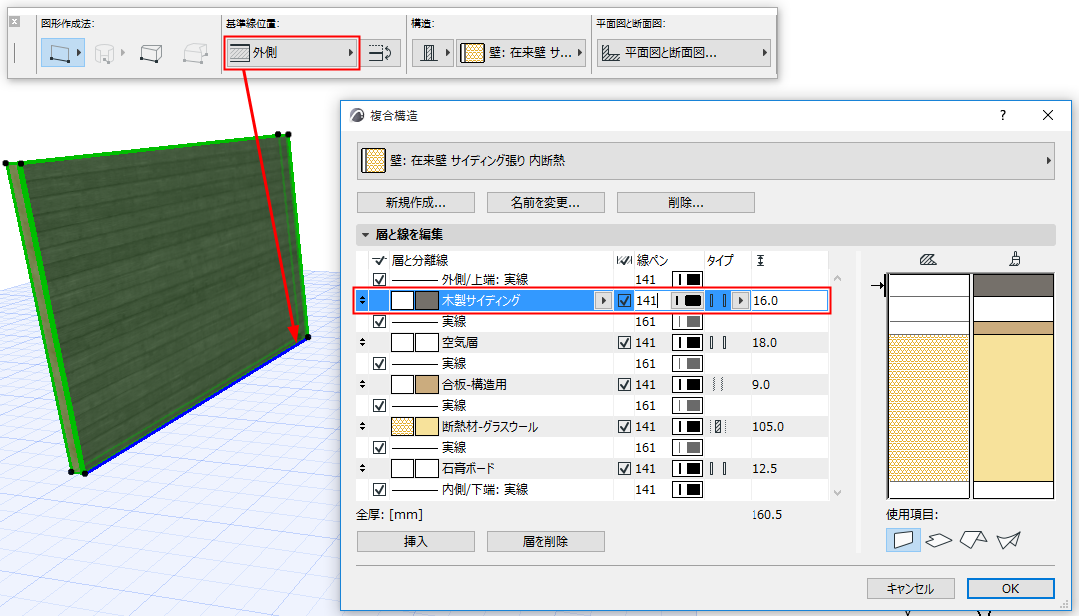
Task: Click the hatch fill swatch of 断熱材-グラスウール
Action: tap(403, 427)
